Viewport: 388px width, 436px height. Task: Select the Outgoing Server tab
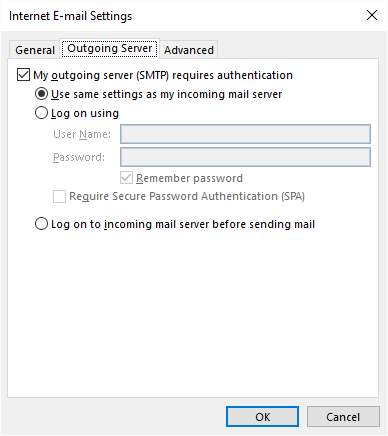110,49
